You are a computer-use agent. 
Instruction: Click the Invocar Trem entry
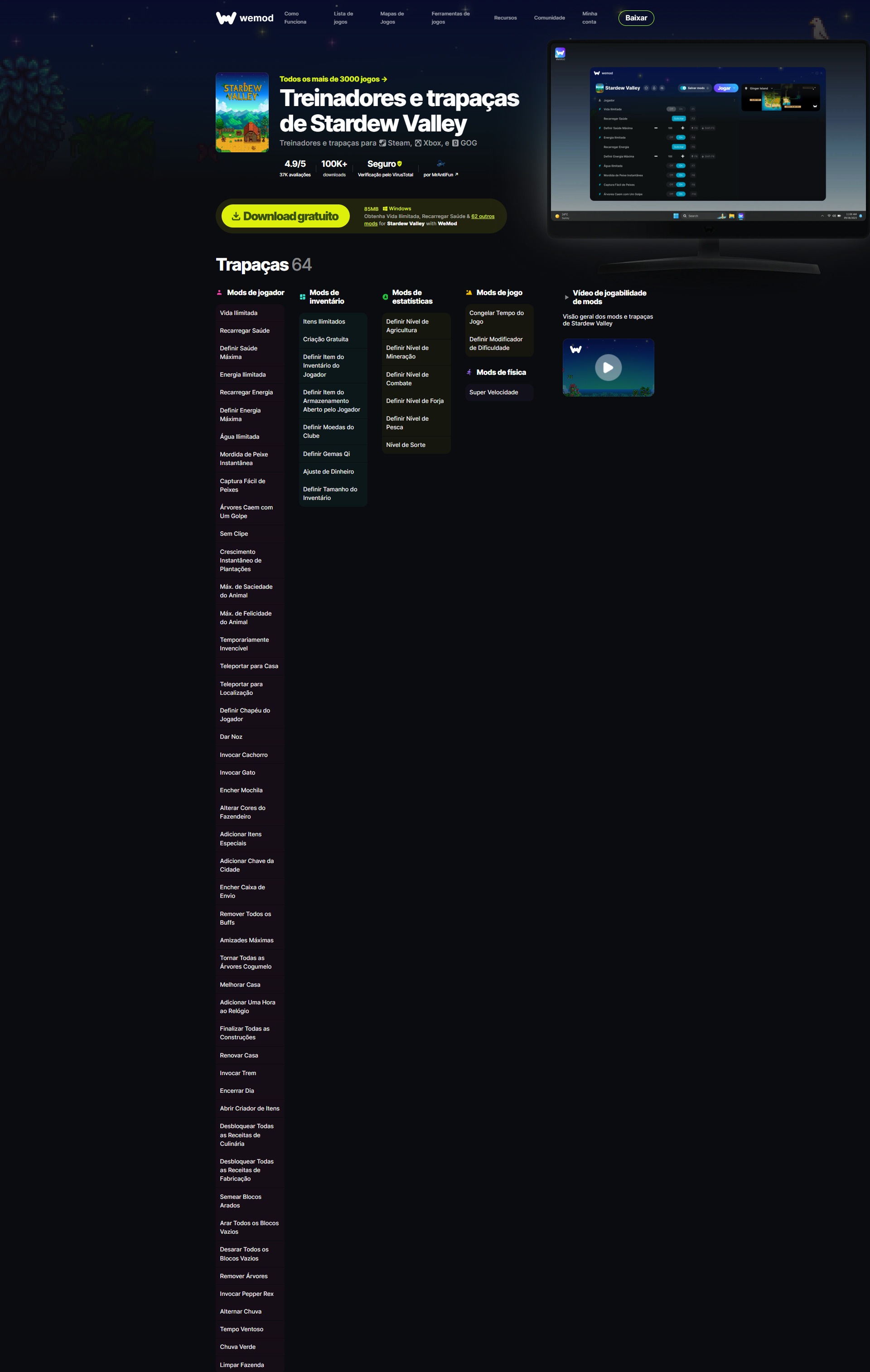tap(250, 1073)
